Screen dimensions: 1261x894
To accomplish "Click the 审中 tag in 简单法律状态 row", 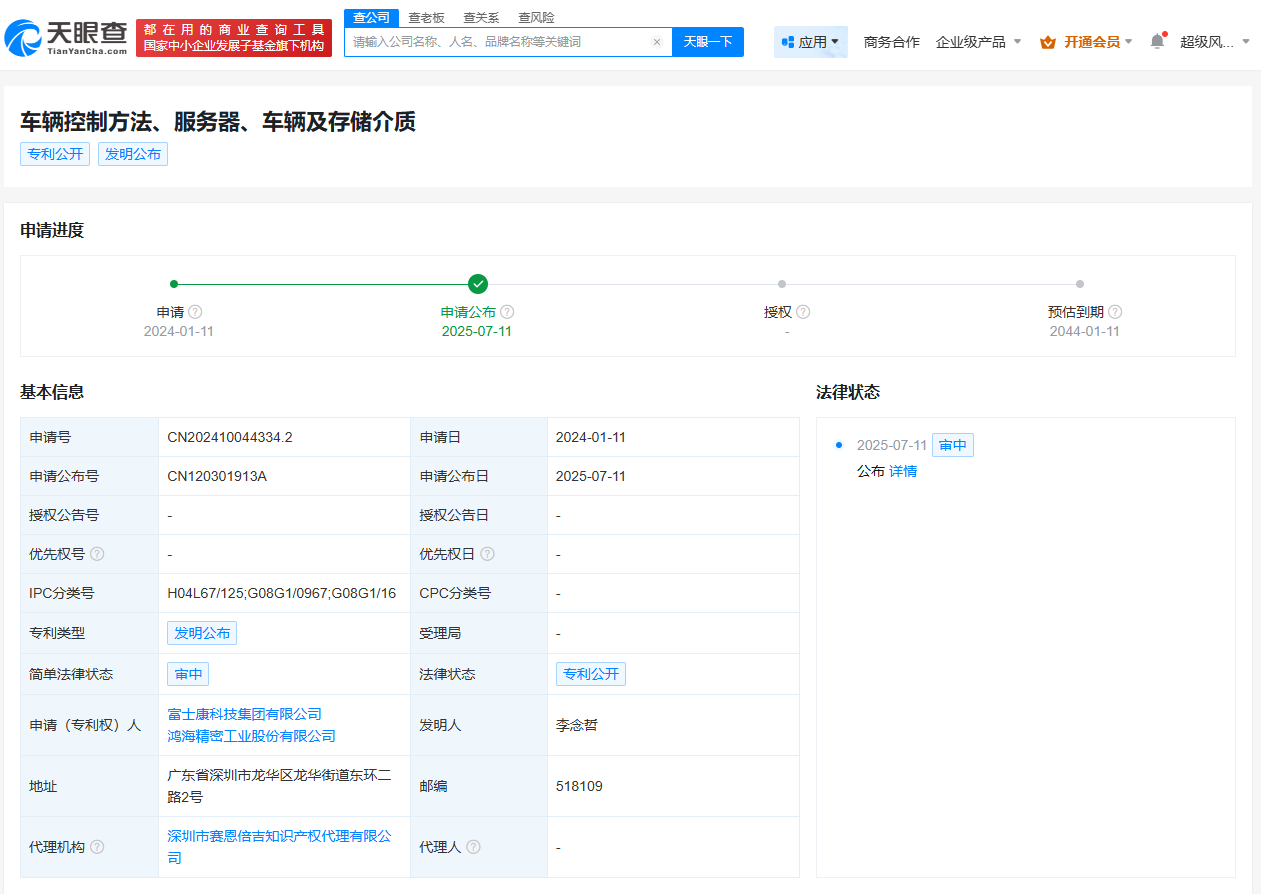I will [188, 674].
